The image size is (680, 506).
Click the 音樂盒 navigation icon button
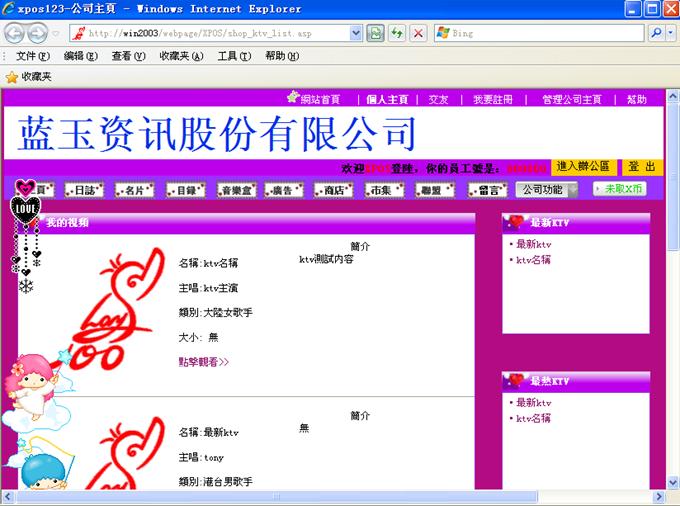[237, 190]
